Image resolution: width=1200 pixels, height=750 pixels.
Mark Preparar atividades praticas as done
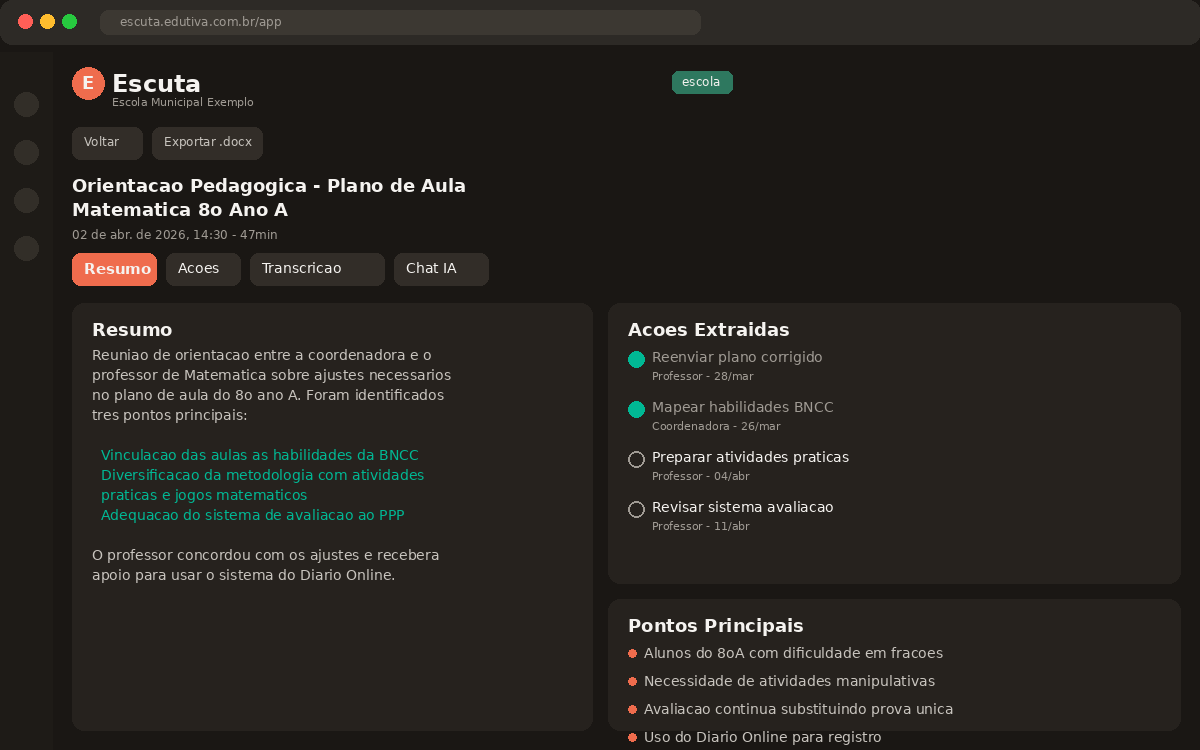point(636,460)
